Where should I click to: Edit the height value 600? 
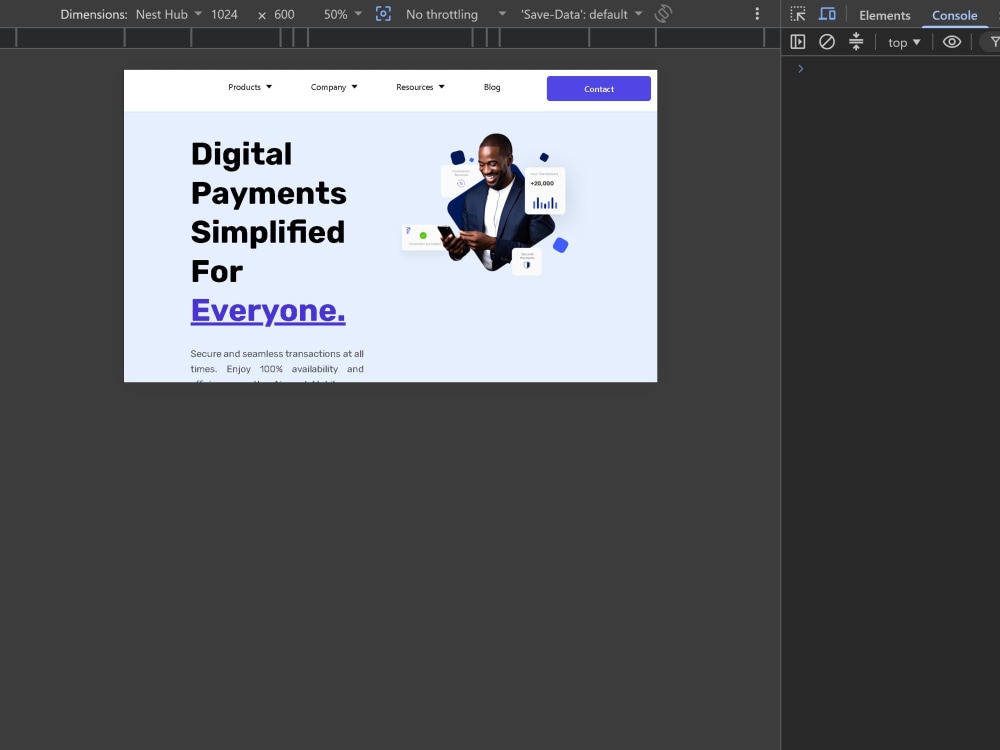(284, 14)
